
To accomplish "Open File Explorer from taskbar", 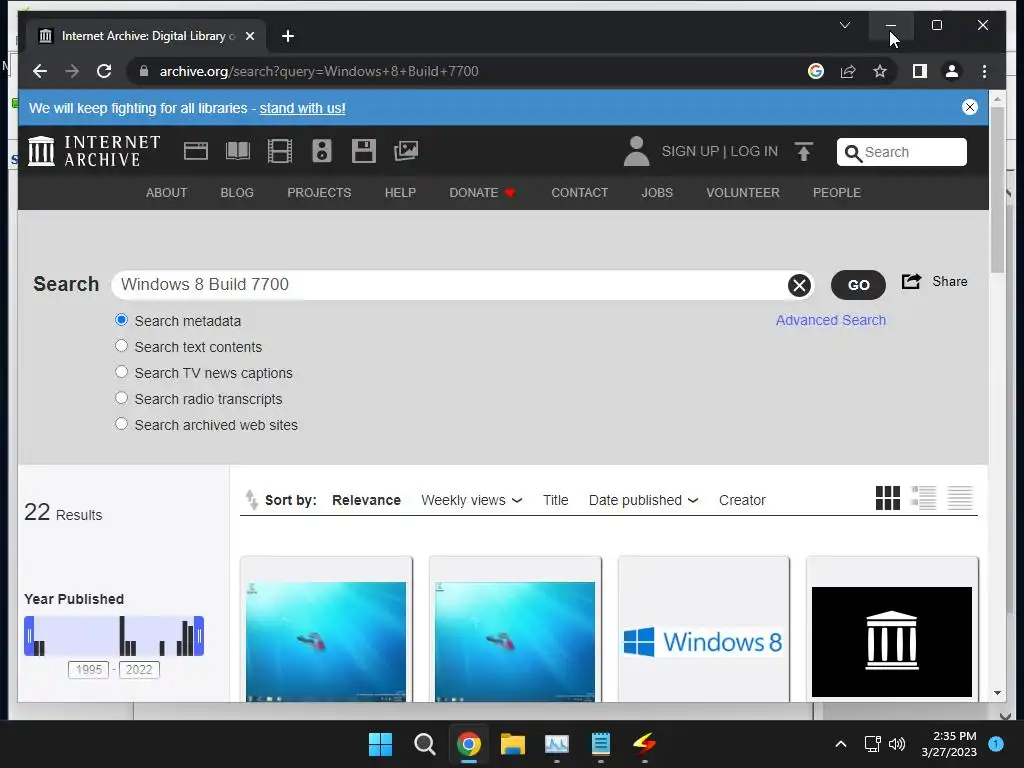I will (513, 744).
